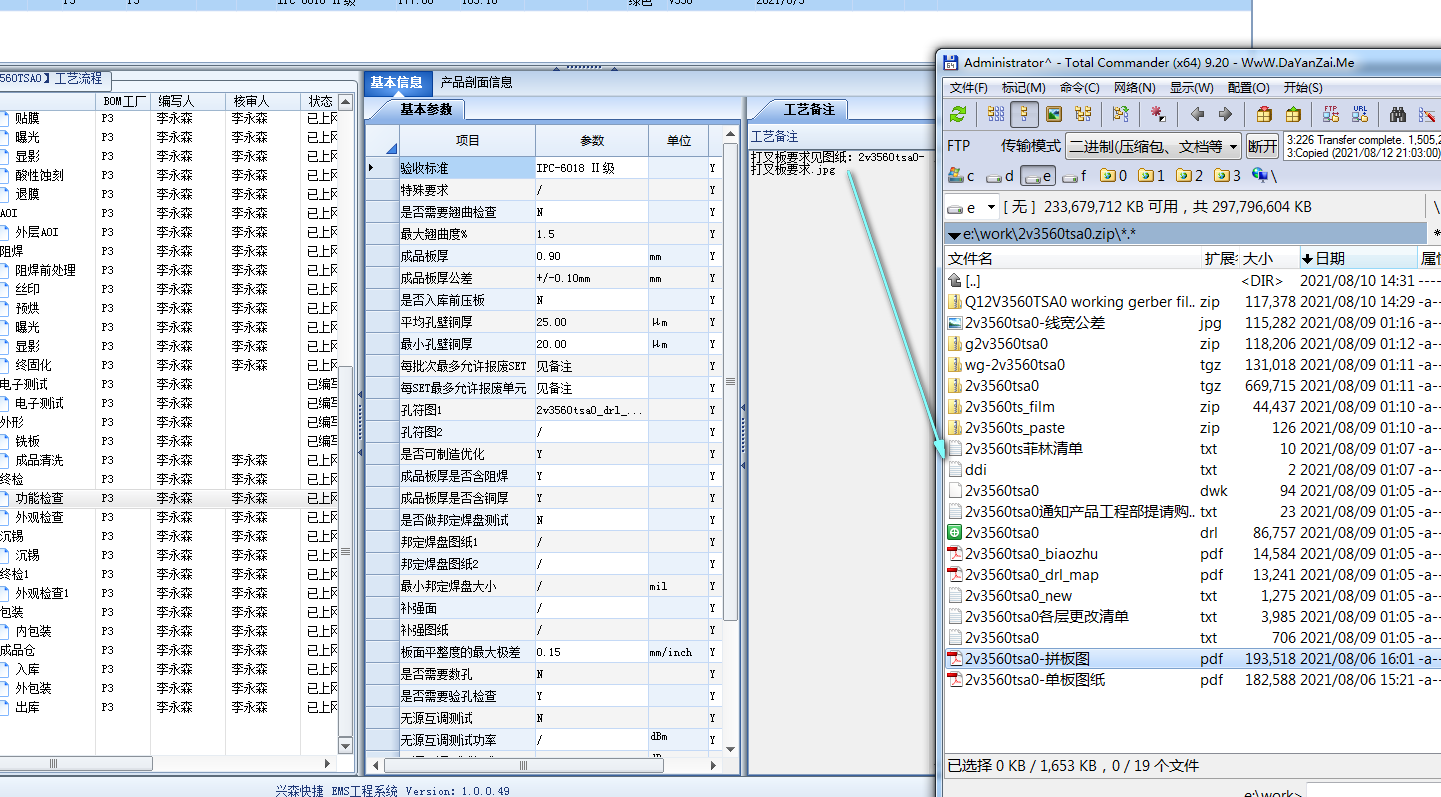1441x797 pixels.
Task: Open the 命令(C) menu
Action: coord(1080,88)
